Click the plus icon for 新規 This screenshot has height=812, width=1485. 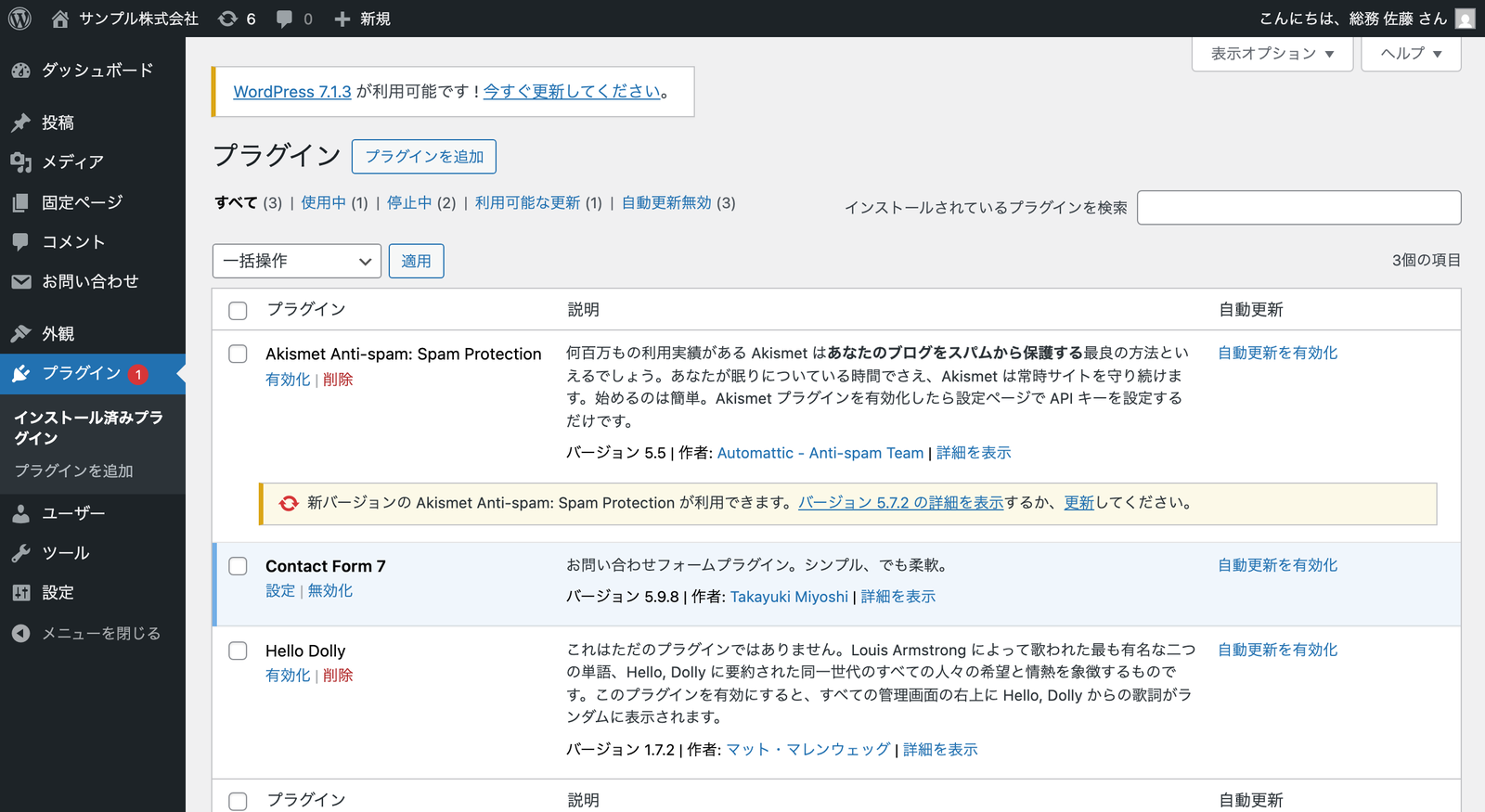click(342, 19)
